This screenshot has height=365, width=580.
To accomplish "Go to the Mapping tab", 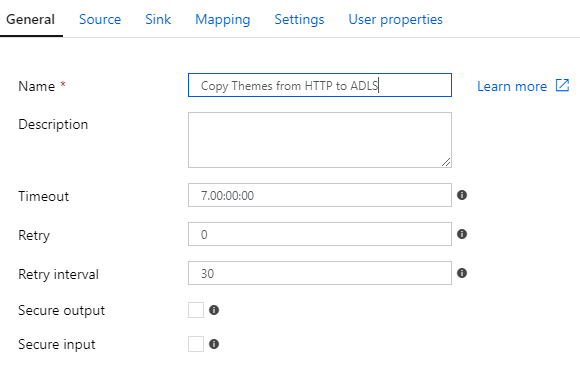I will point(223,19).
